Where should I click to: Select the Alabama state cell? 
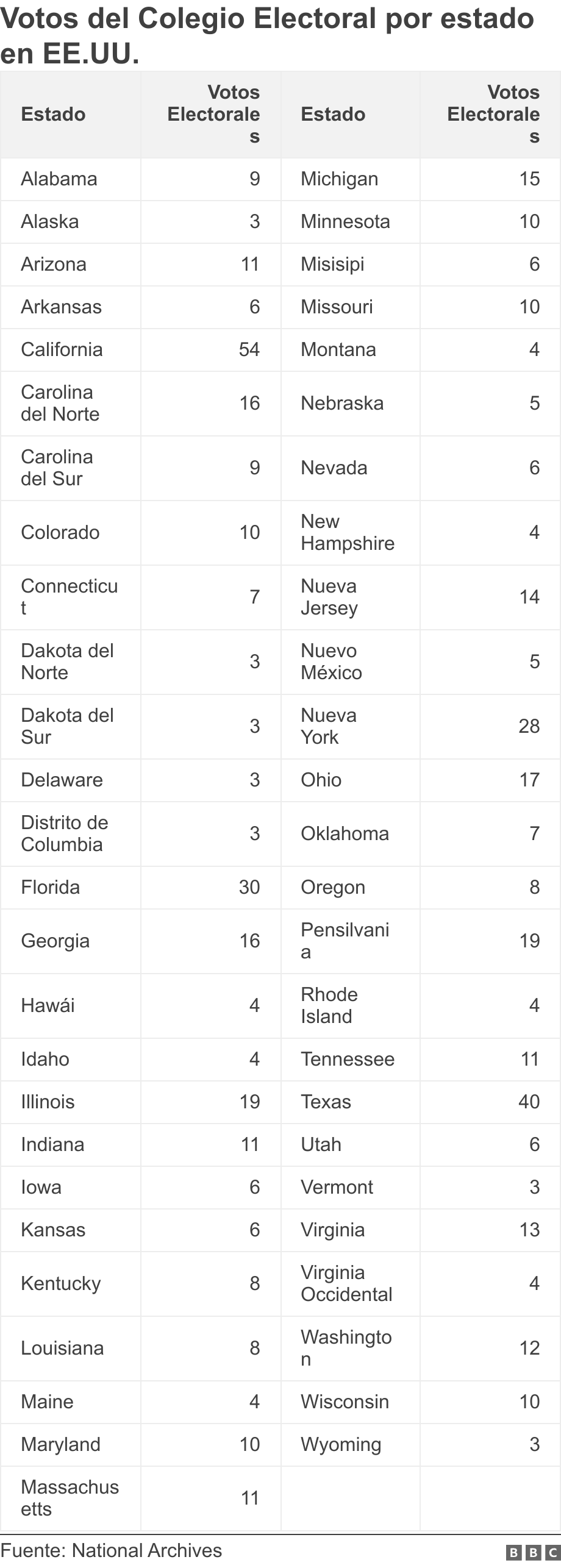59,179
